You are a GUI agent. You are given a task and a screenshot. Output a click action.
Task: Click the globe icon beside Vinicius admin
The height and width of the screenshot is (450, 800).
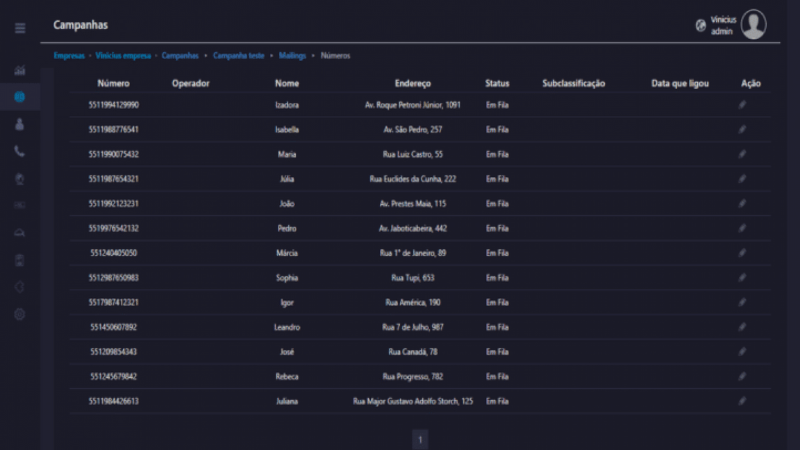(700, 25)
